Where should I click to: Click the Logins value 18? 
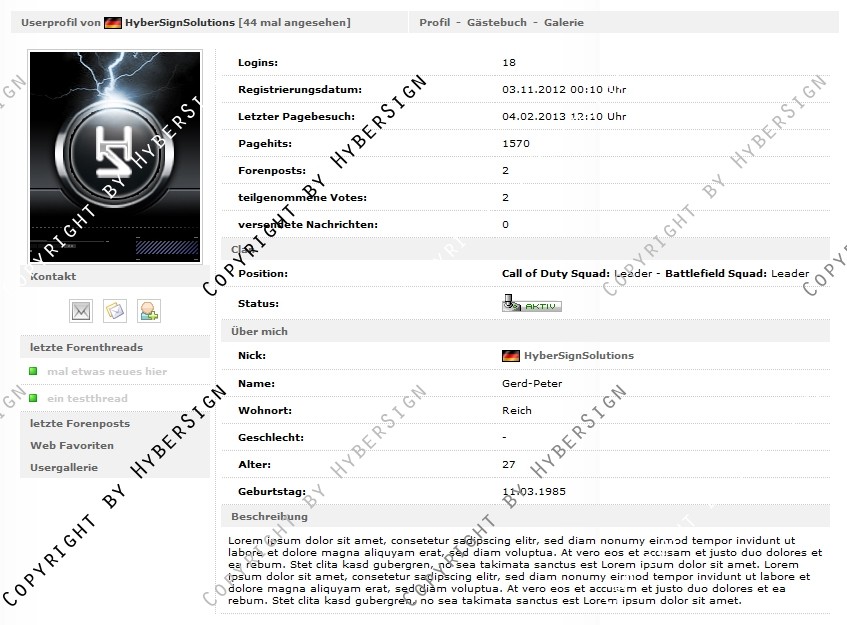click(509, 63)
